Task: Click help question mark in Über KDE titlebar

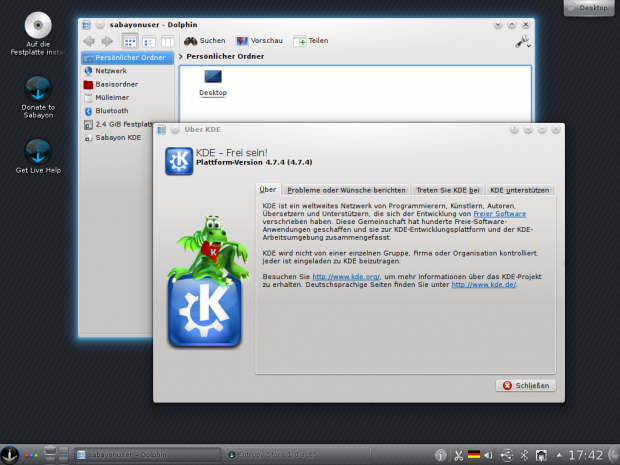Action: (514, 130)
